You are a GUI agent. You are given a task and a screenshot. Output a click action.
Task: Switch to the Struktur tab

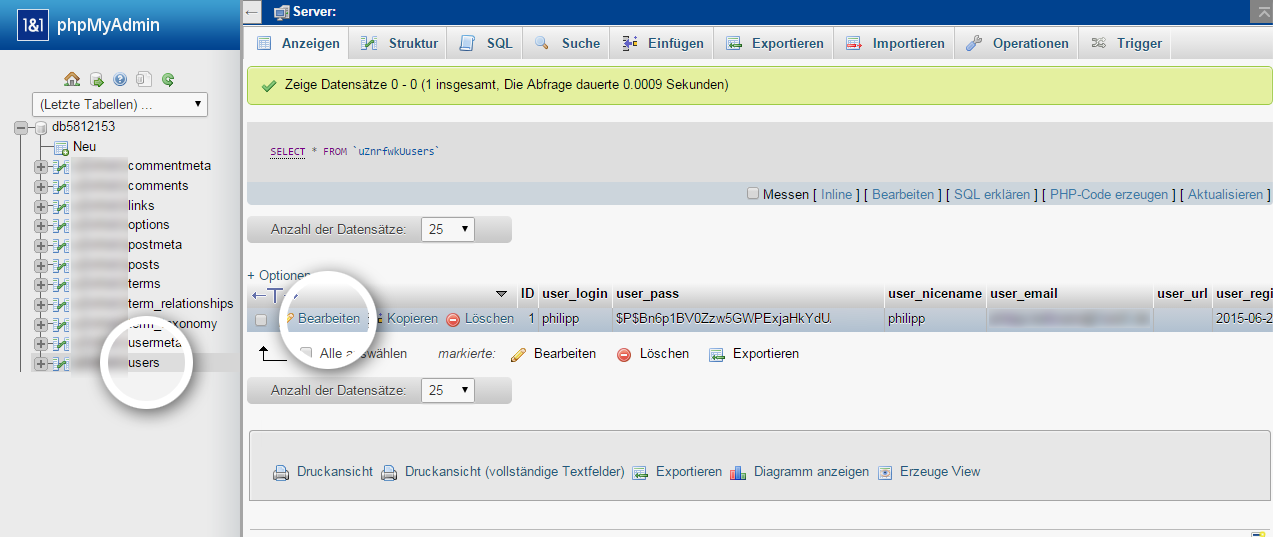point(400,43)
